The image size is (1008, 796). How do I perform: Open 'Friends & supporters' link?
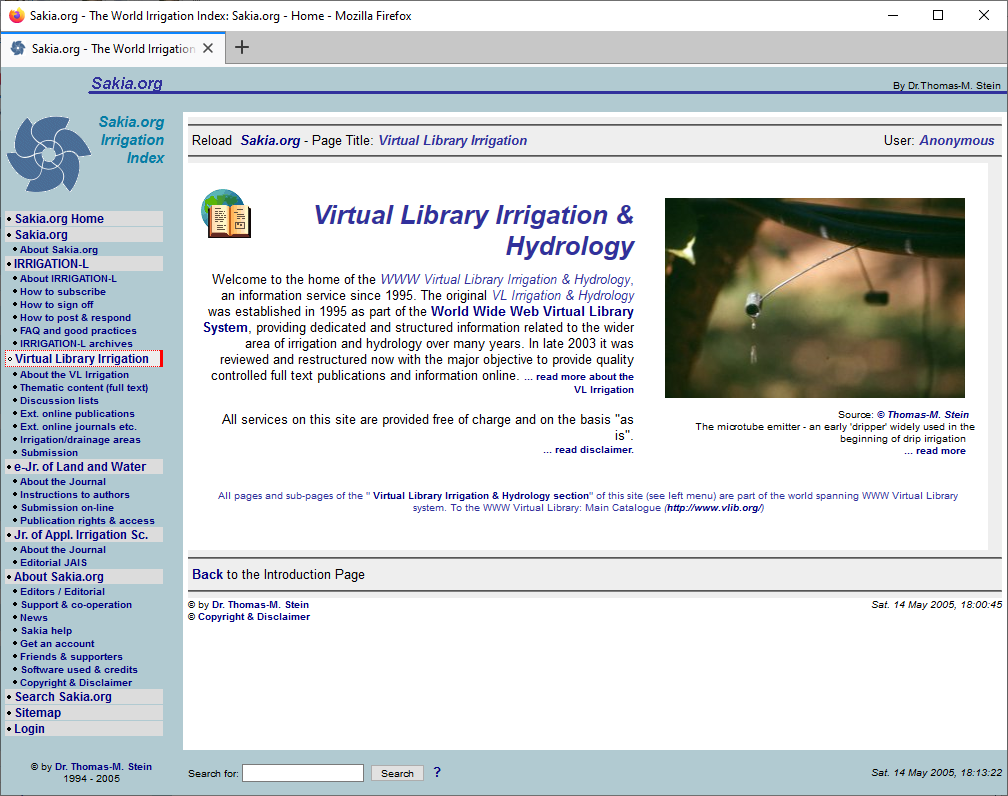pyautogui.click(x=71, y=656)
